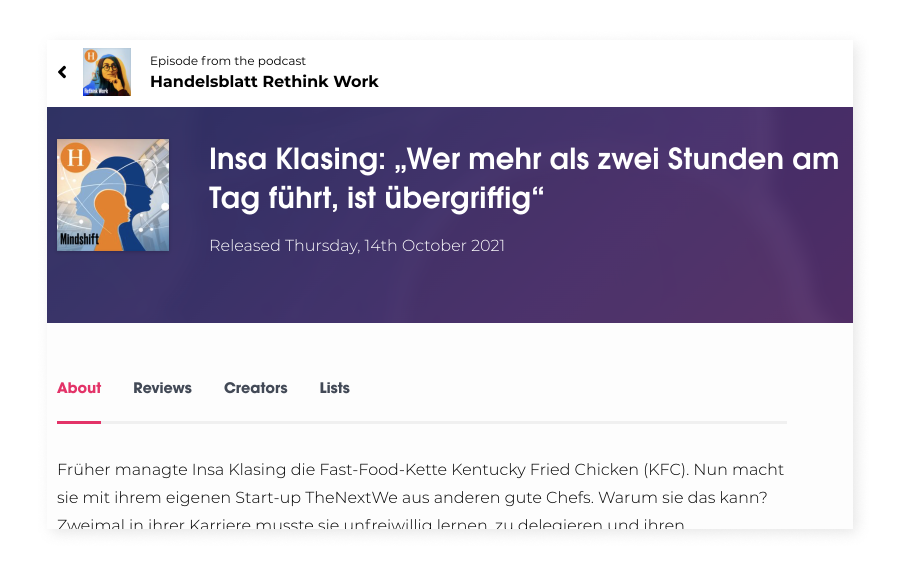Open the small Rethink Work podcast thumbnail
Viewport: 900px width, 569px height.
pyautogui.click(x=107, y=72)
